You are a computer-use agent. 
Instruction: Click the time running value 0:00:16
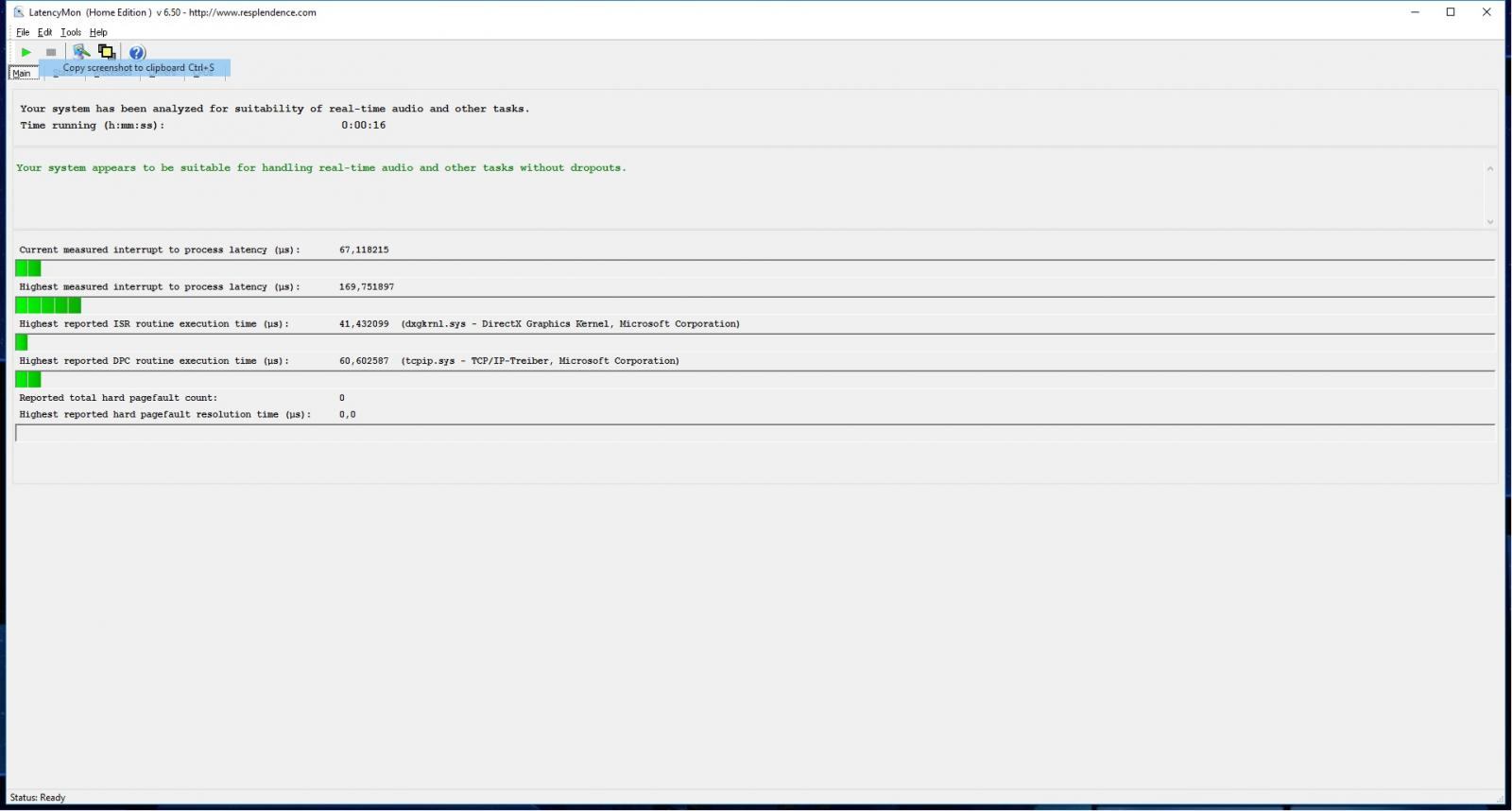pos(364,125)
